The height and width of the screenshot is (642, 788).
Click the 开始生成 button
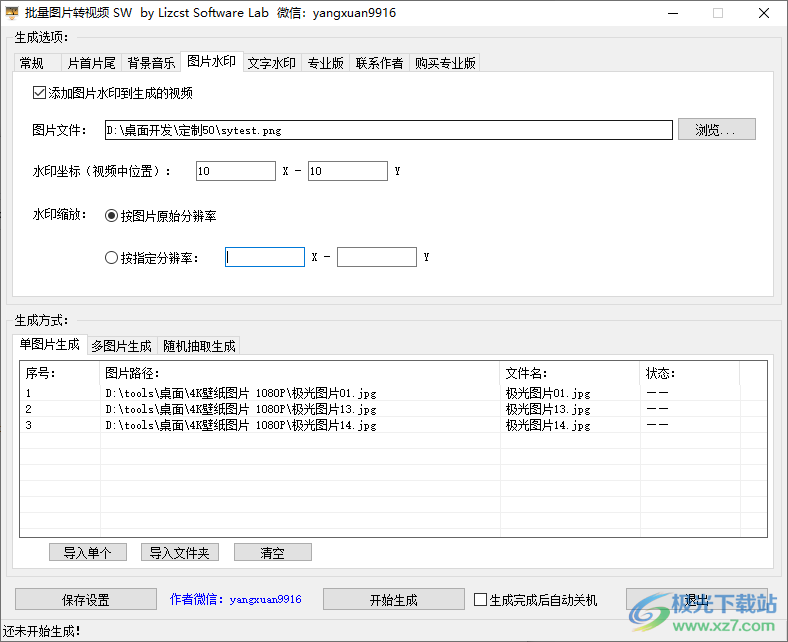[x=393, y=599]
